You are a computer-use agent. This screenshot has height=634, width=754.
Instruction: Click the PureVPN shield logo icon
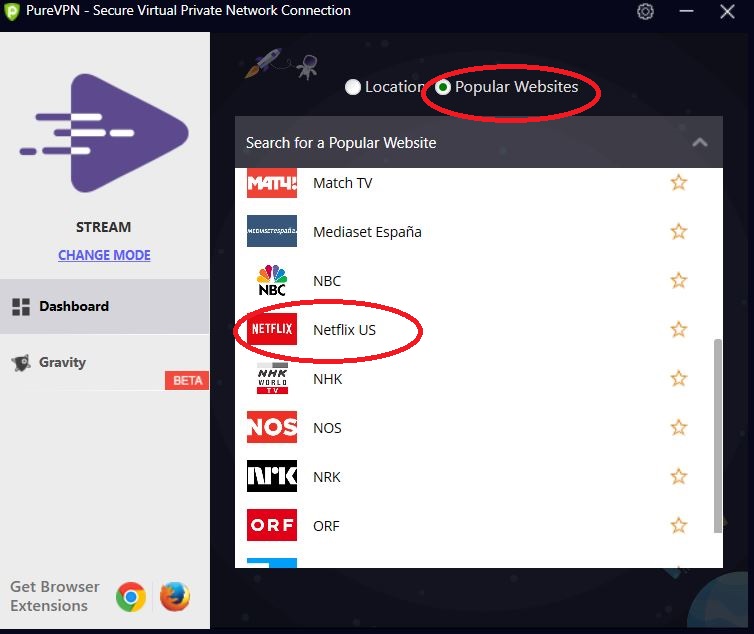[x=12, y=12]
